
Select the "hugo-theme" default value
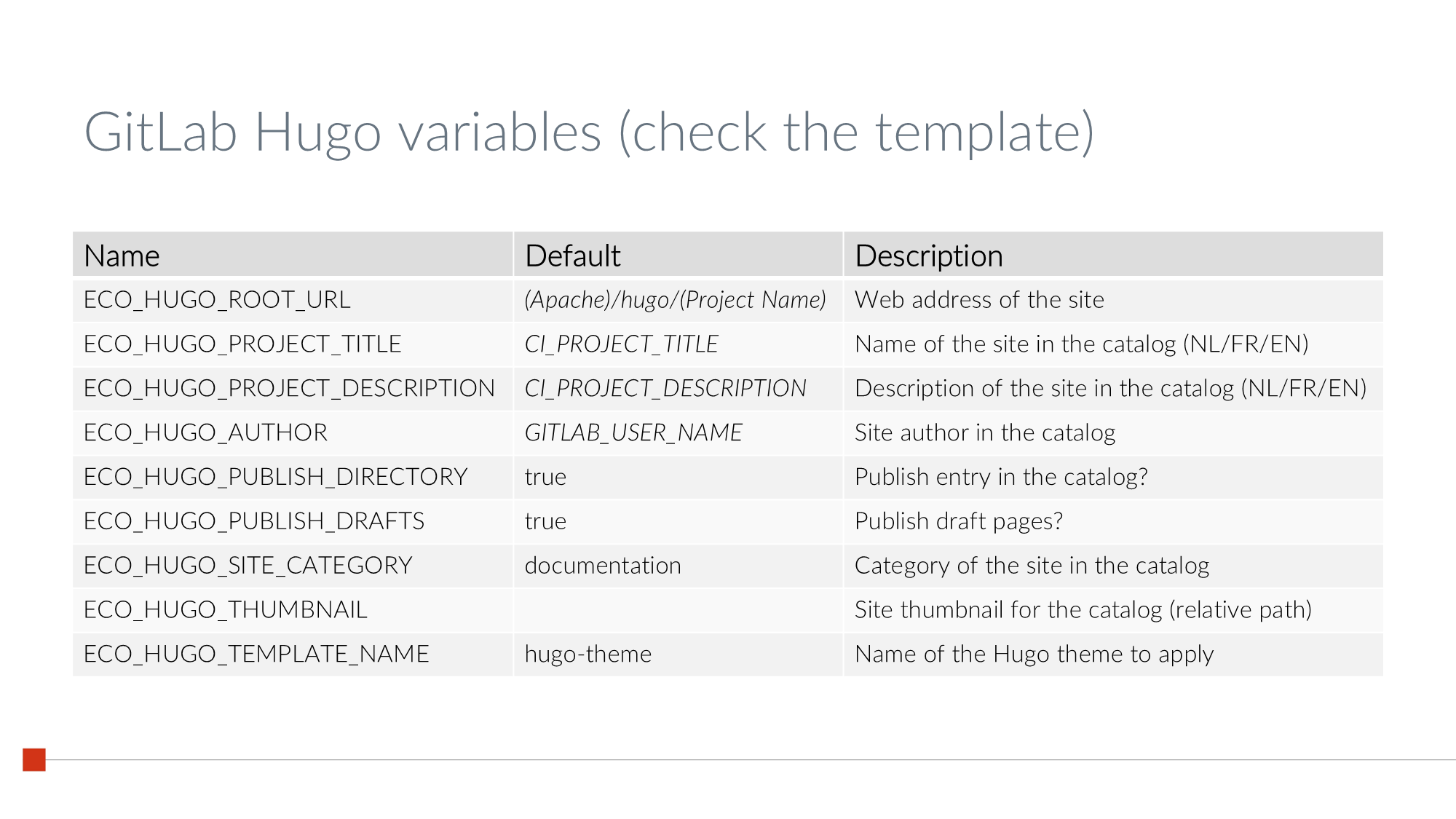[x=587, y=654]
